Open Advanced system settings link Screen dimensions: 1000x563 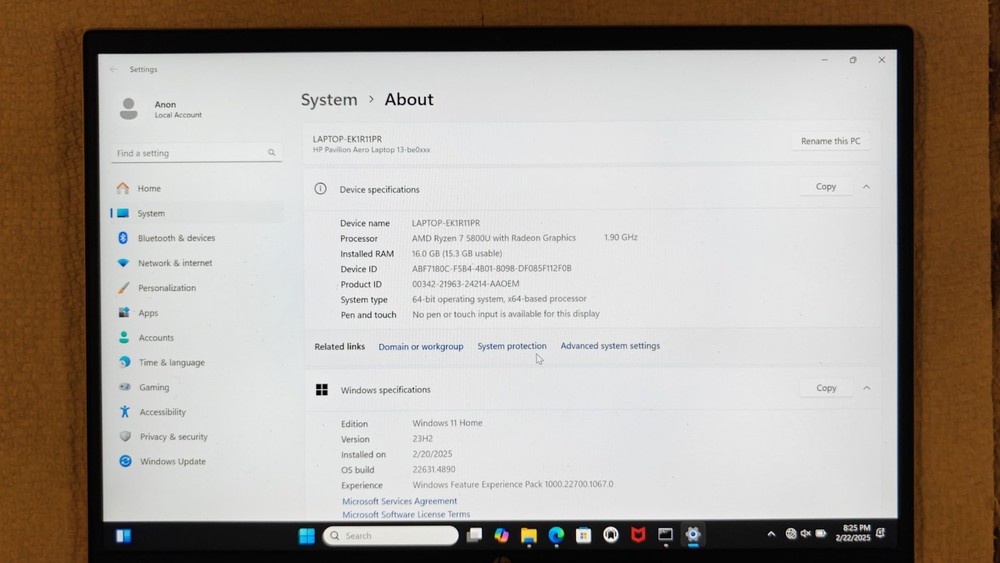(610, 346)
